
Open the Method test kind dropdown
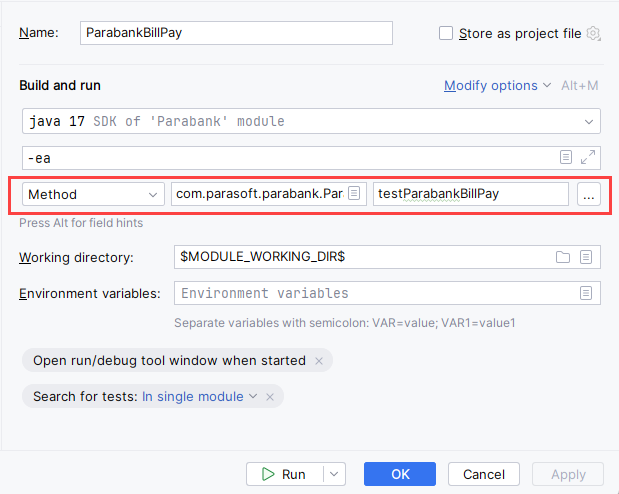[x=93, y=194]
